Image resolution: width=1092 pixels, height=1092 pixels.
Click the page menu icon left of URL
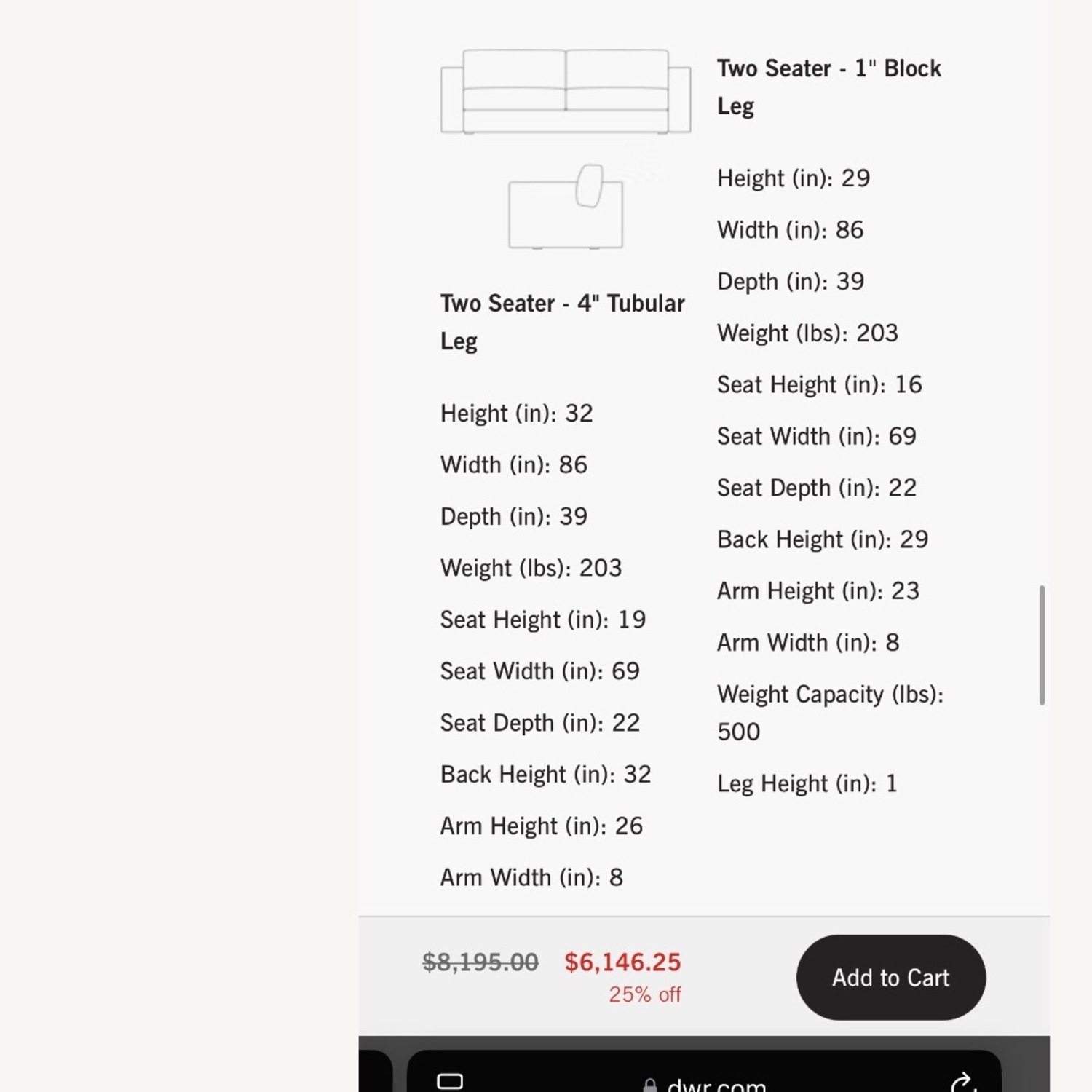pos(450,1082)
